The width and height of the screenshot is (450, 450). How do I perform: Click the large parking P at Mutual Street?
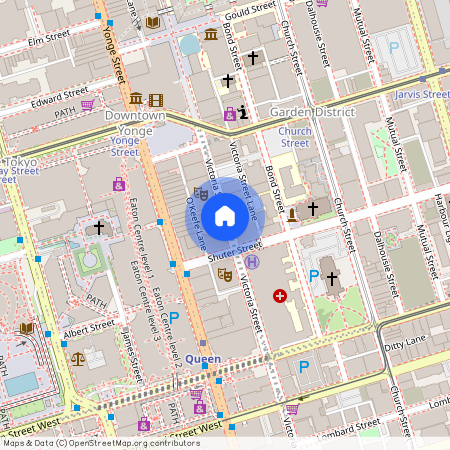394,48
